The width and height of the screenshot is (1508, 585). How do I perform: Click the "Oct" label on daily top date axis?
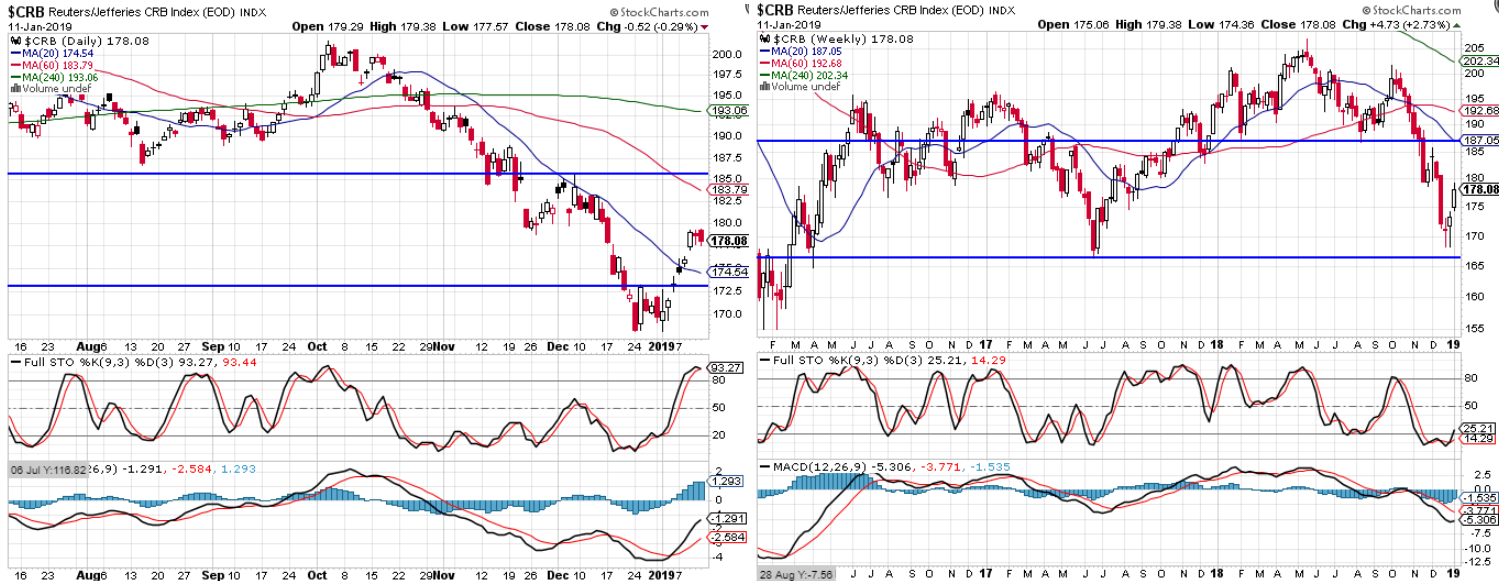point(316,347)
